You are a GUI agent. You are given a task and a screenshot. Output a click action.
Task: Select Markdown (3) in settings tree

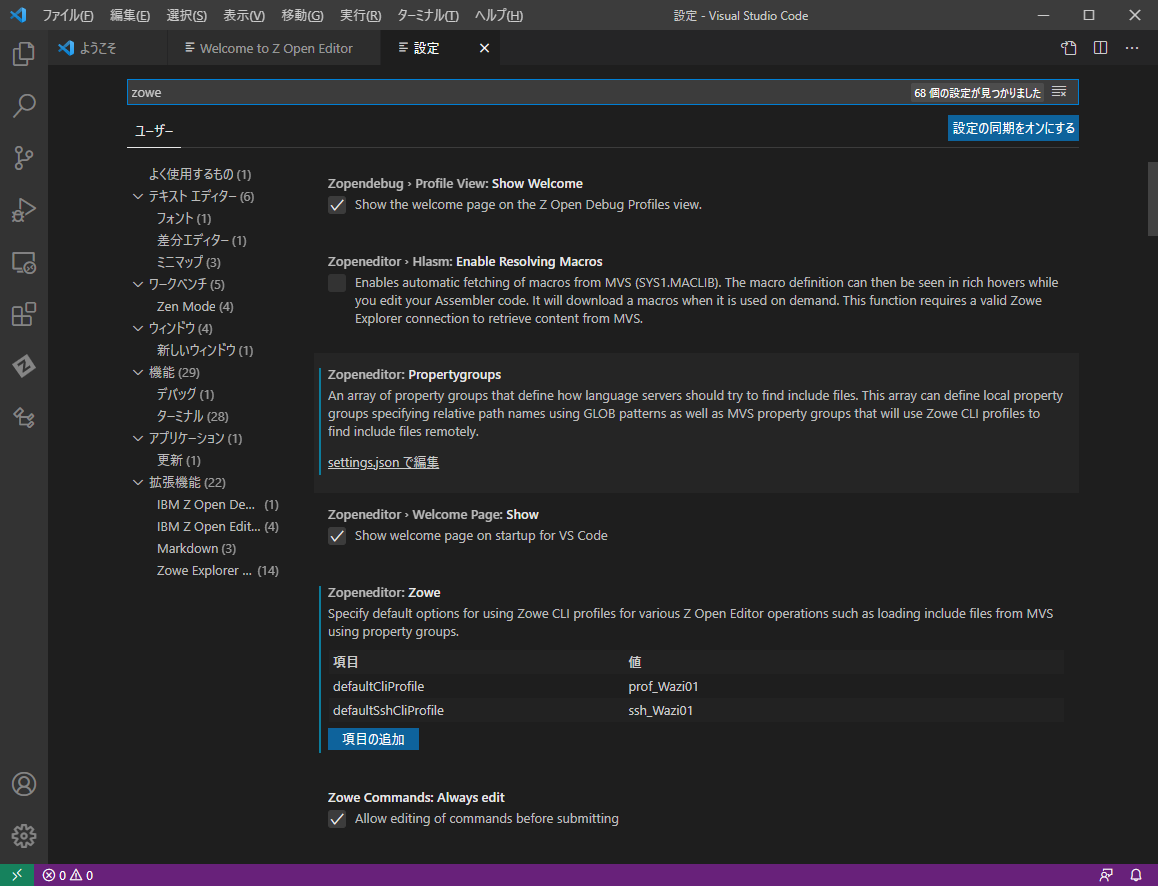pyautogui.click(x=196, y=549)
